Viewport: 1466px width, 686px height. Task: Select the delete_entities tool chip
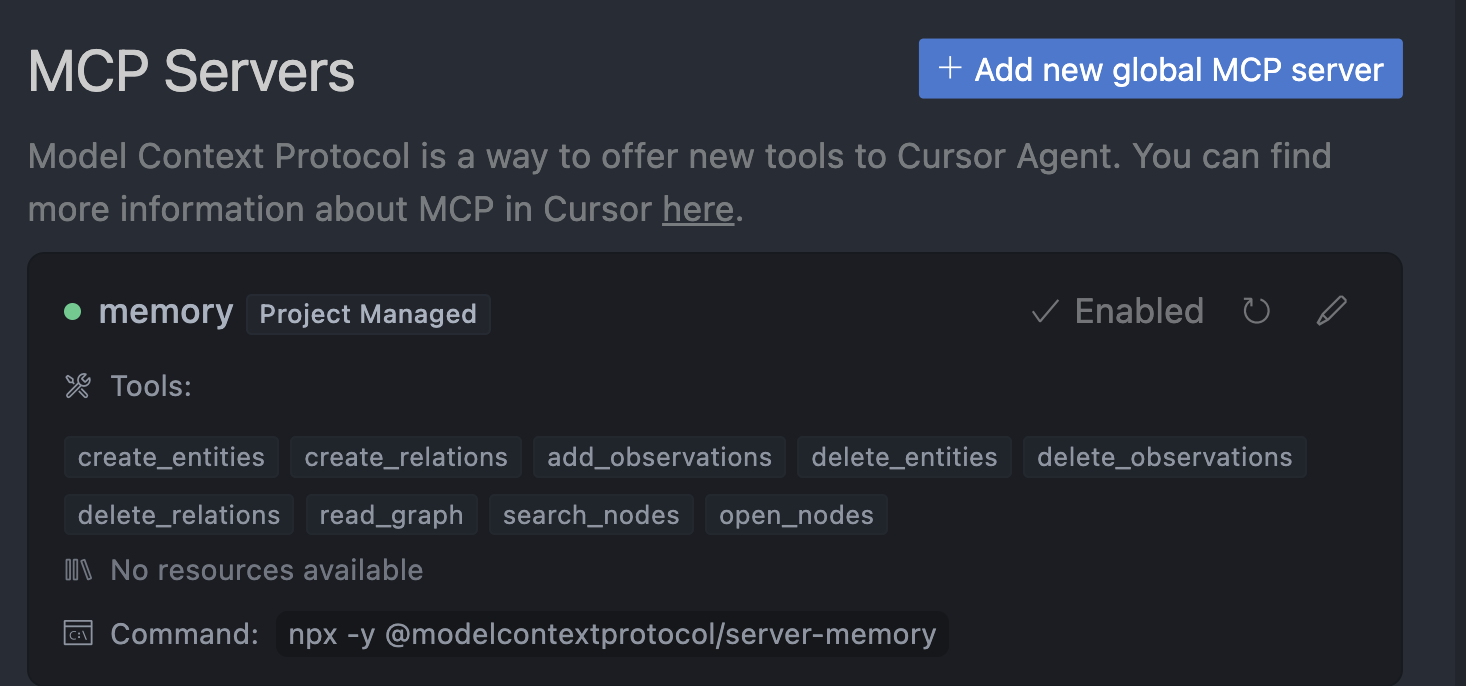point(904,457)
